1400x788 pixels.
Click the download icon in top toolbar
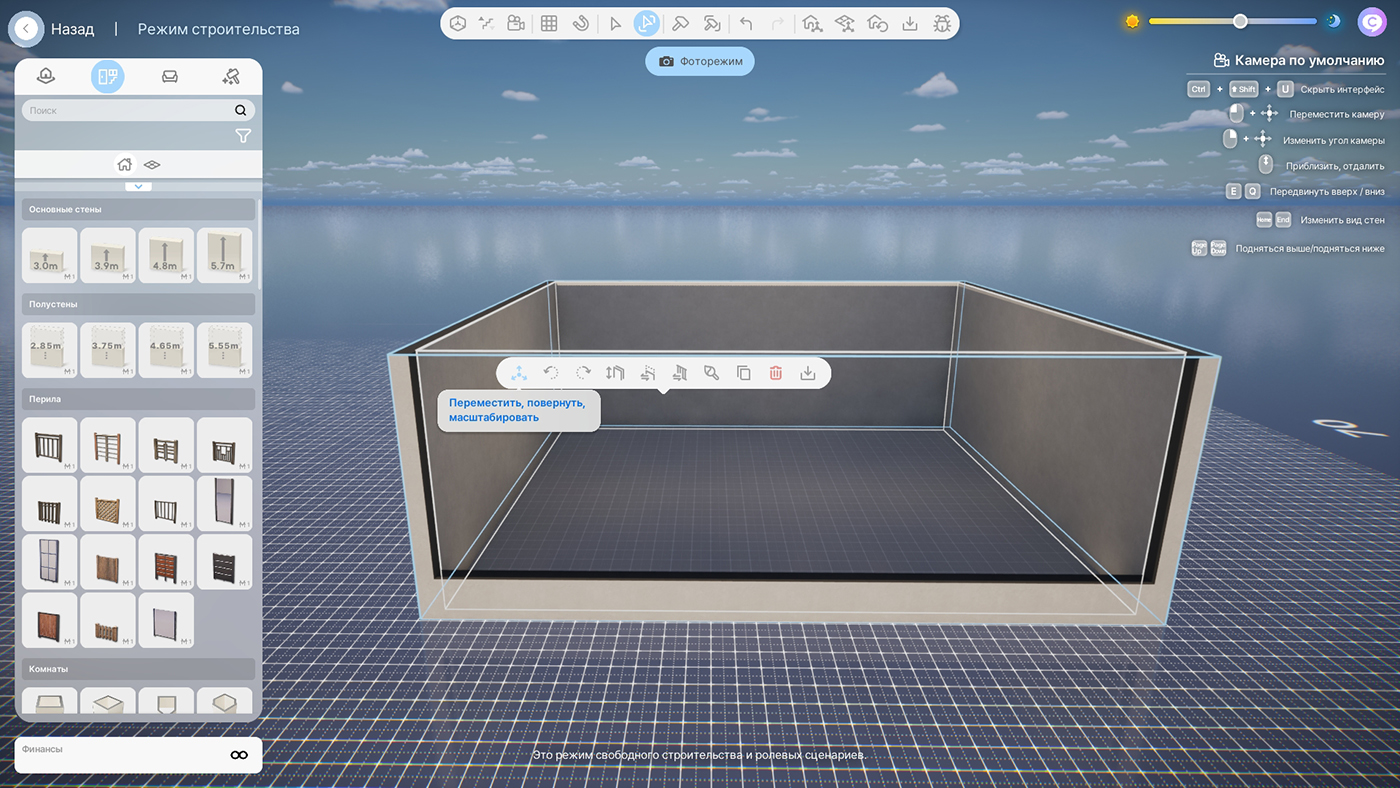(x=910, y=23)
